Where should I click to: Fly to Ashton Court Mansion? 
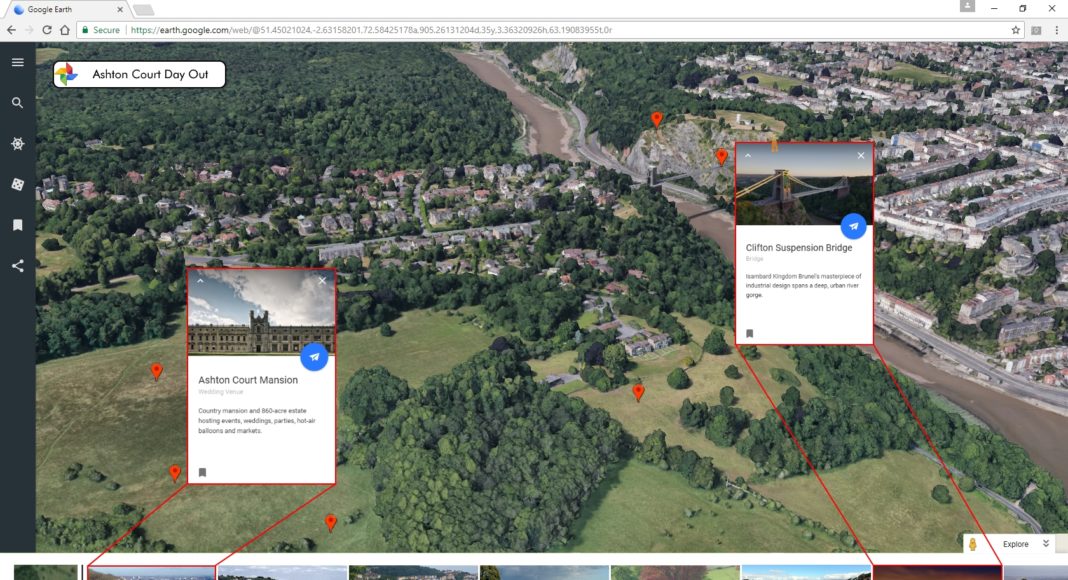click(314, 357)
